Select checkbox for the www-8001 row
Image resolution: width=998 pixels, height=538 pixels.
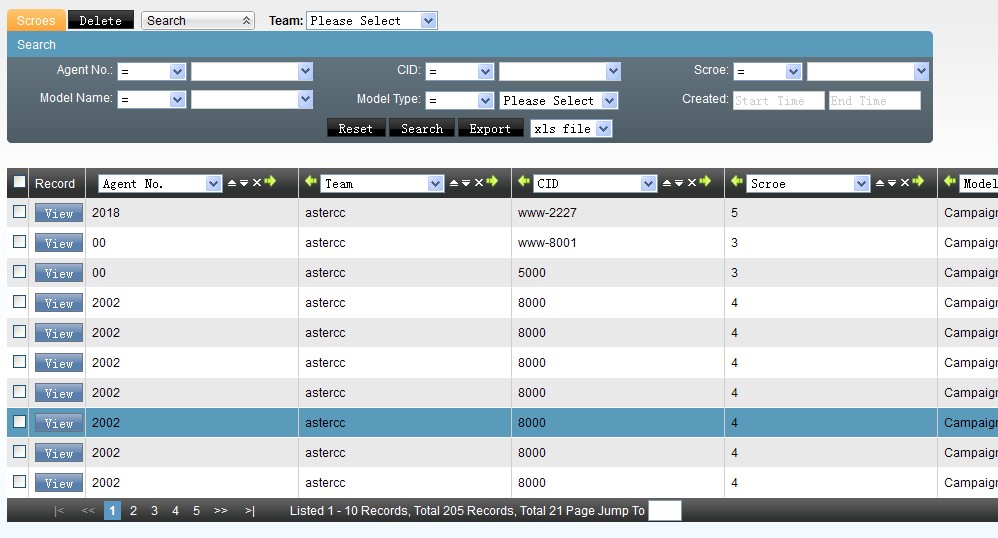coord(19,242)
